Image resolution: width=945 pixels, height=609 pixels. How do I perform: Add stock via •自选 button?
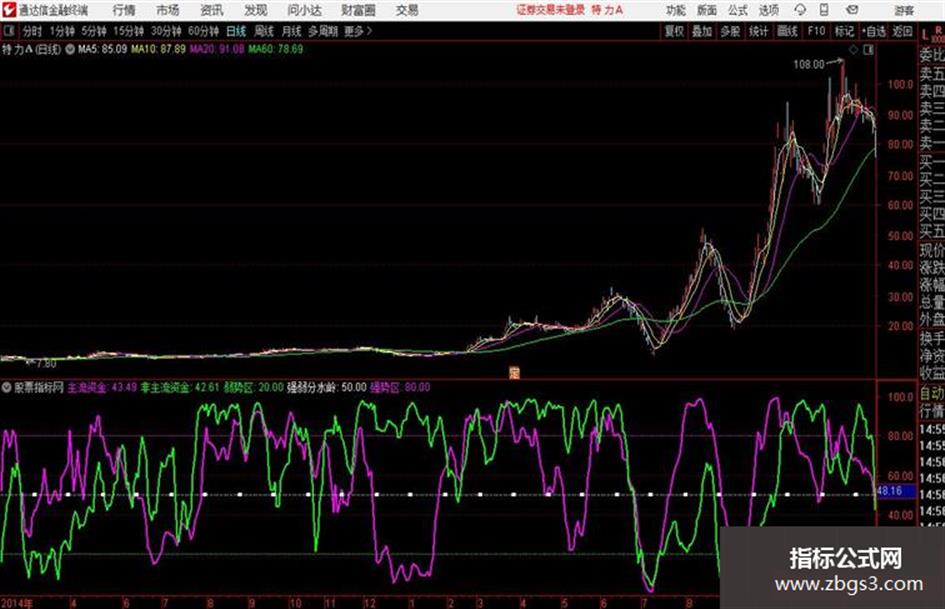pos(874,31)
